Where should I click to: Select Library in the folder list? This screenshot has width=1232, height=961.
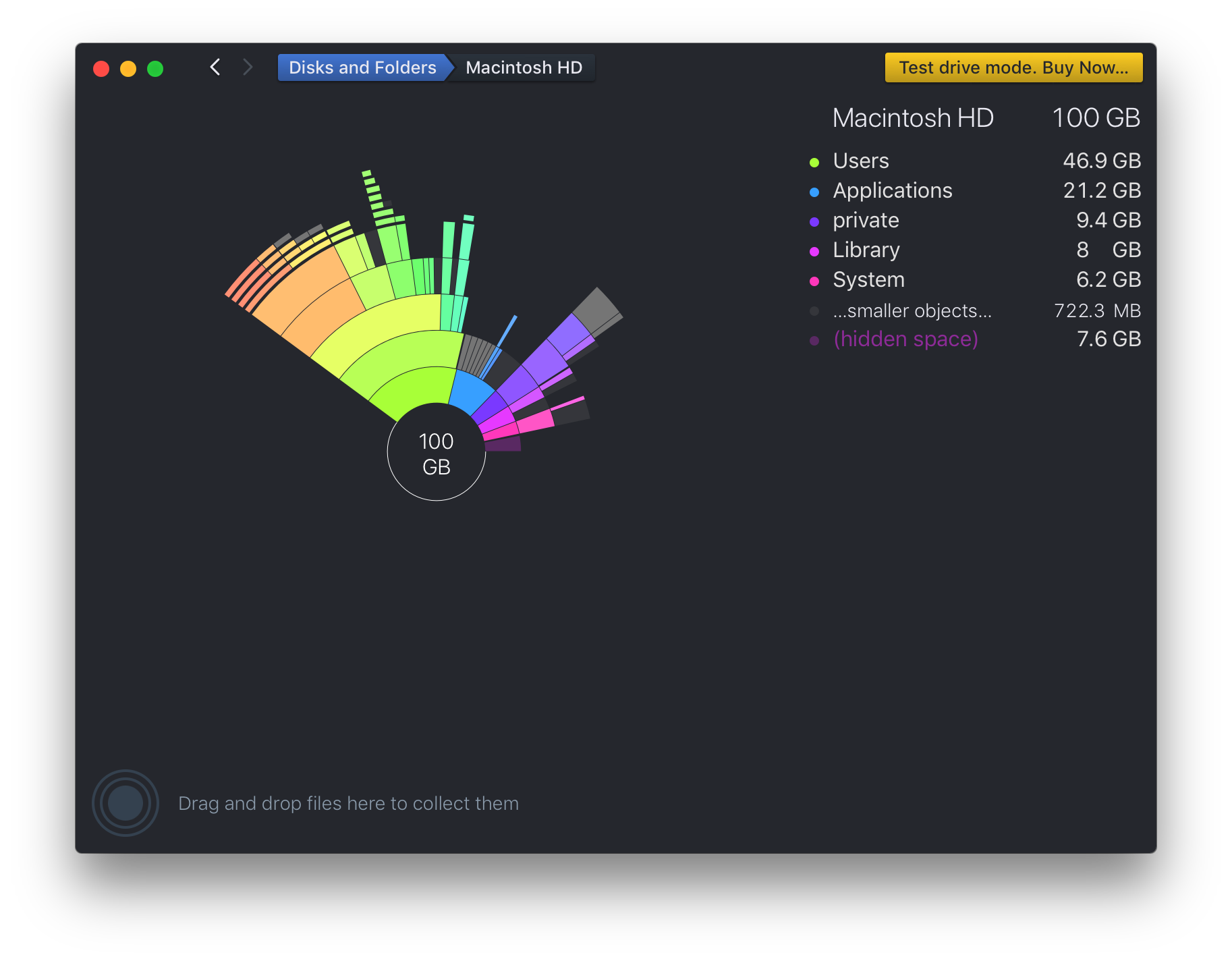pos(975,250)
